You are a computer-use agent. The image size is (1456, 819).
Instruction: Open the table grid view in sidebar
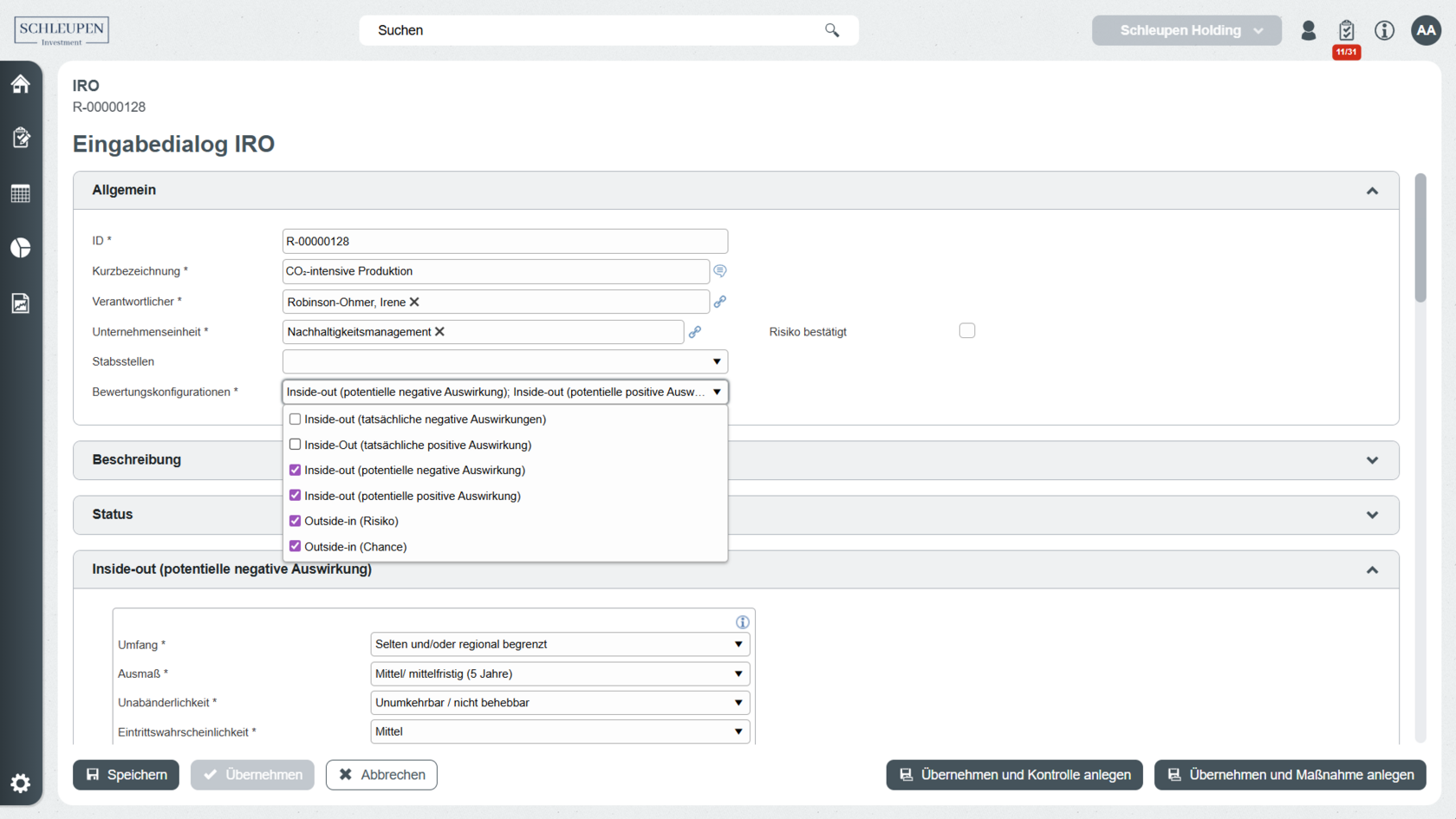coord(21,193)
